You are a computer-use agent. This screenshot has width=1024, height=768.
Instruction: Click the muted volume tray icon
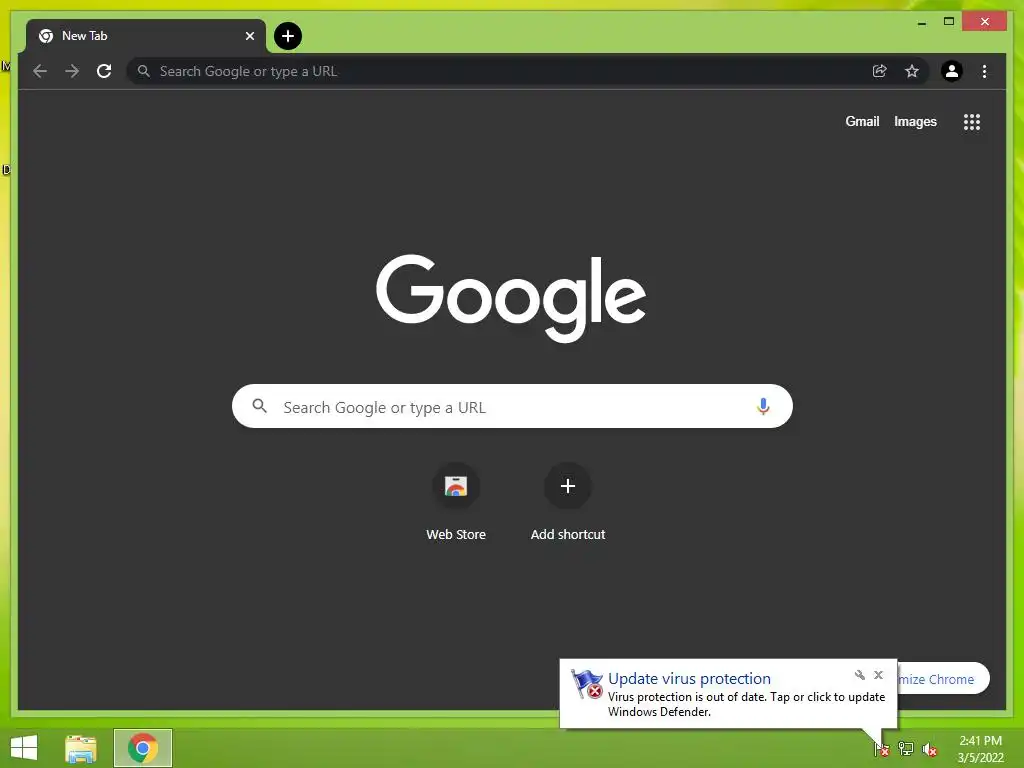tap(929, 749)
